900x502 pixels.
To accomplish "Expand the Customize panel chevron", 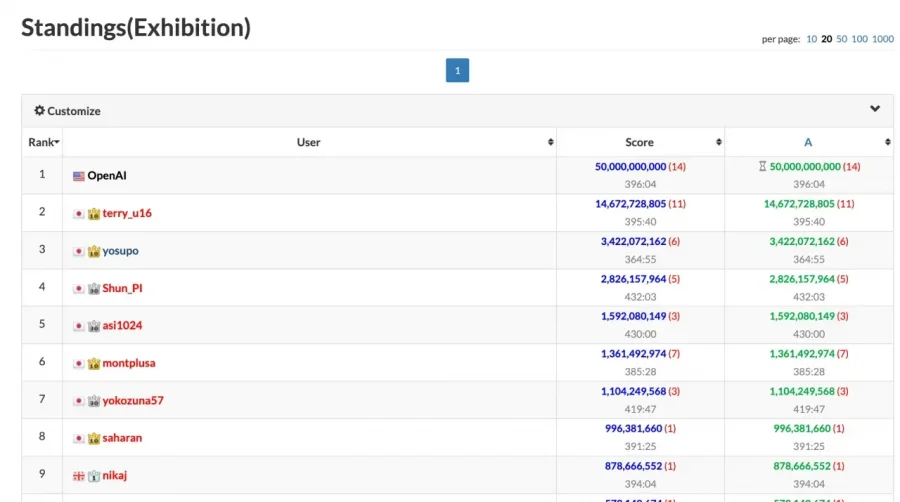I will (x=875, y=108).
